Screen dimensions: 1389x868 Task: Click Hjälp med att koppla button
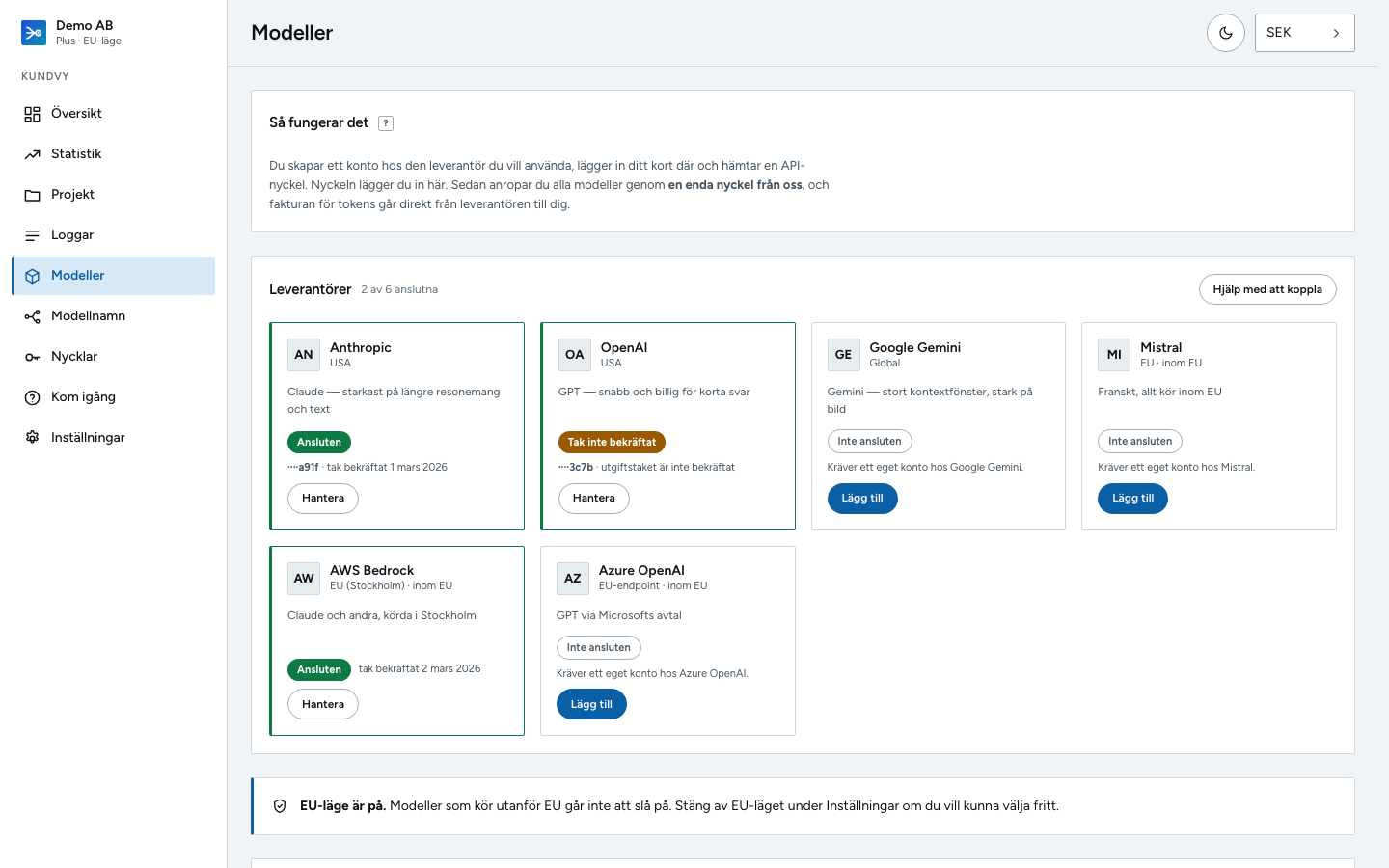[x=1267, y=289]
